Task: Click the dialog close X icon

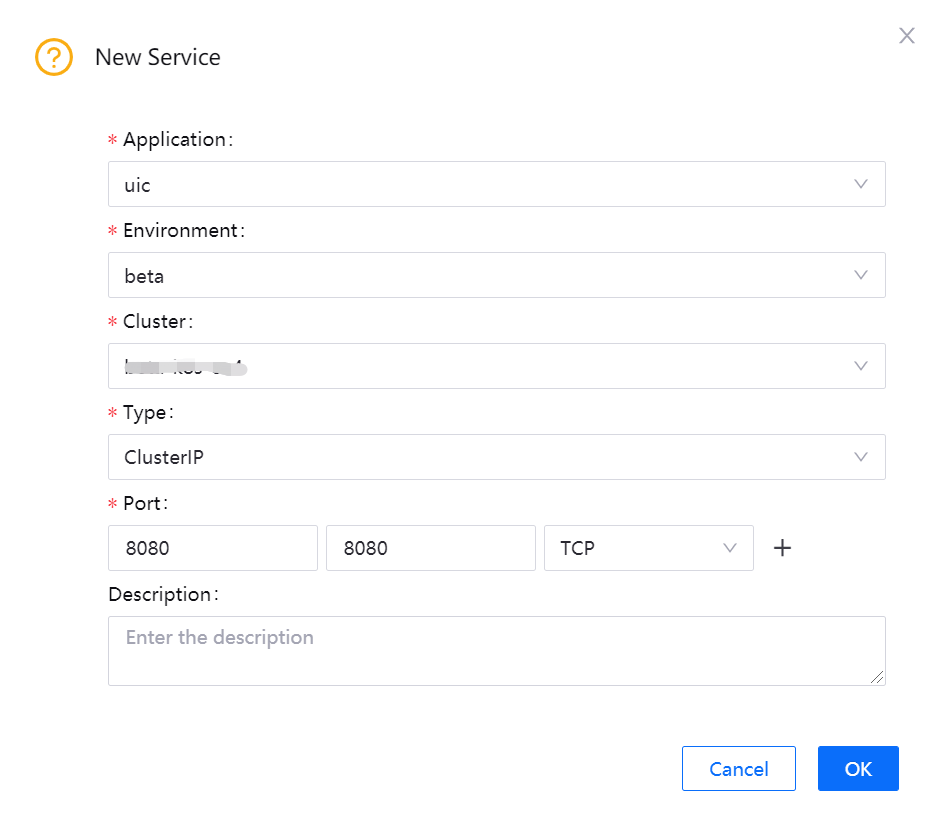Action: click(906, 35)
